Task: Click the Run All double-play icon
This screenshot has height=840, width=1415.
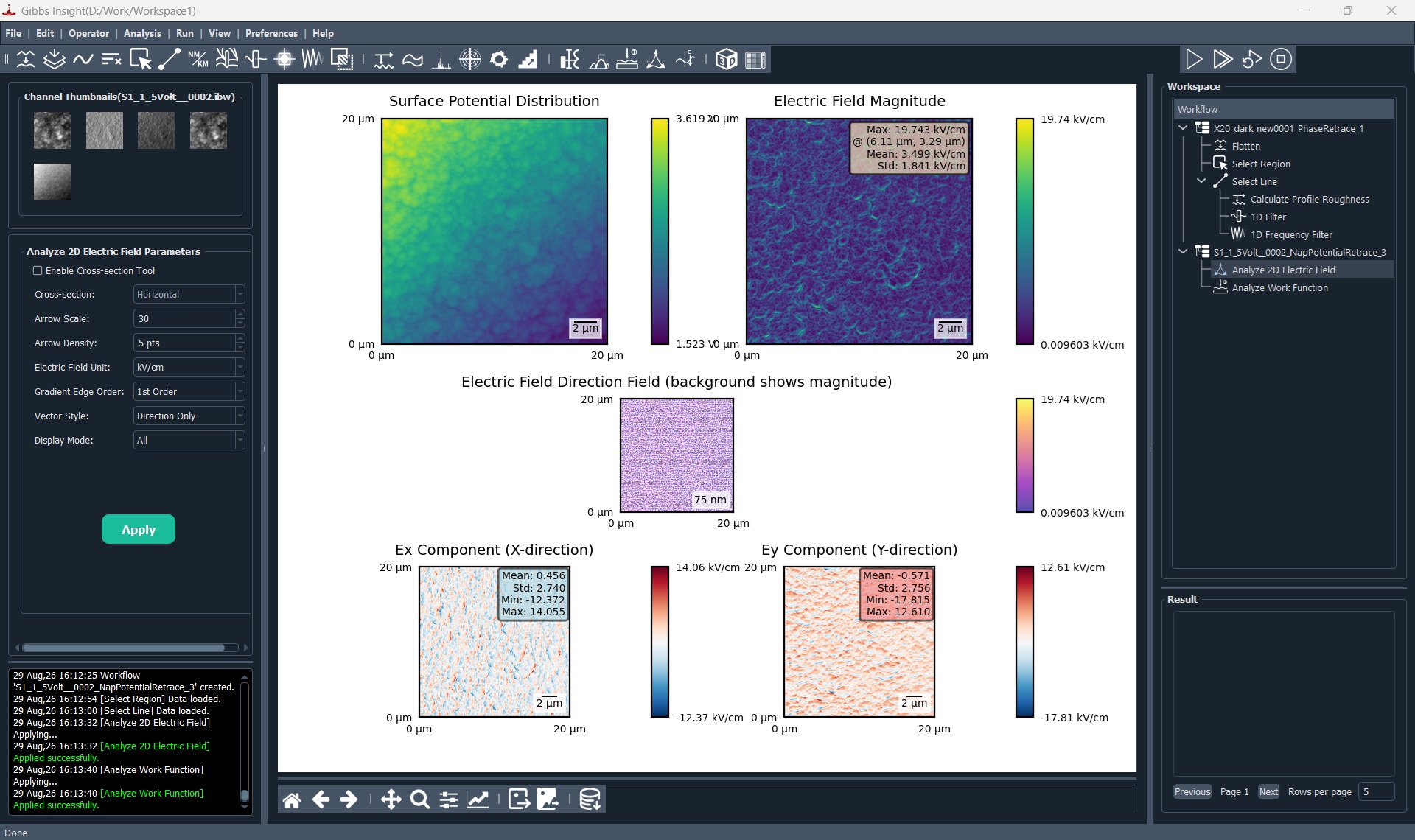Action: pyautogui.click(x=1223, y=59)
